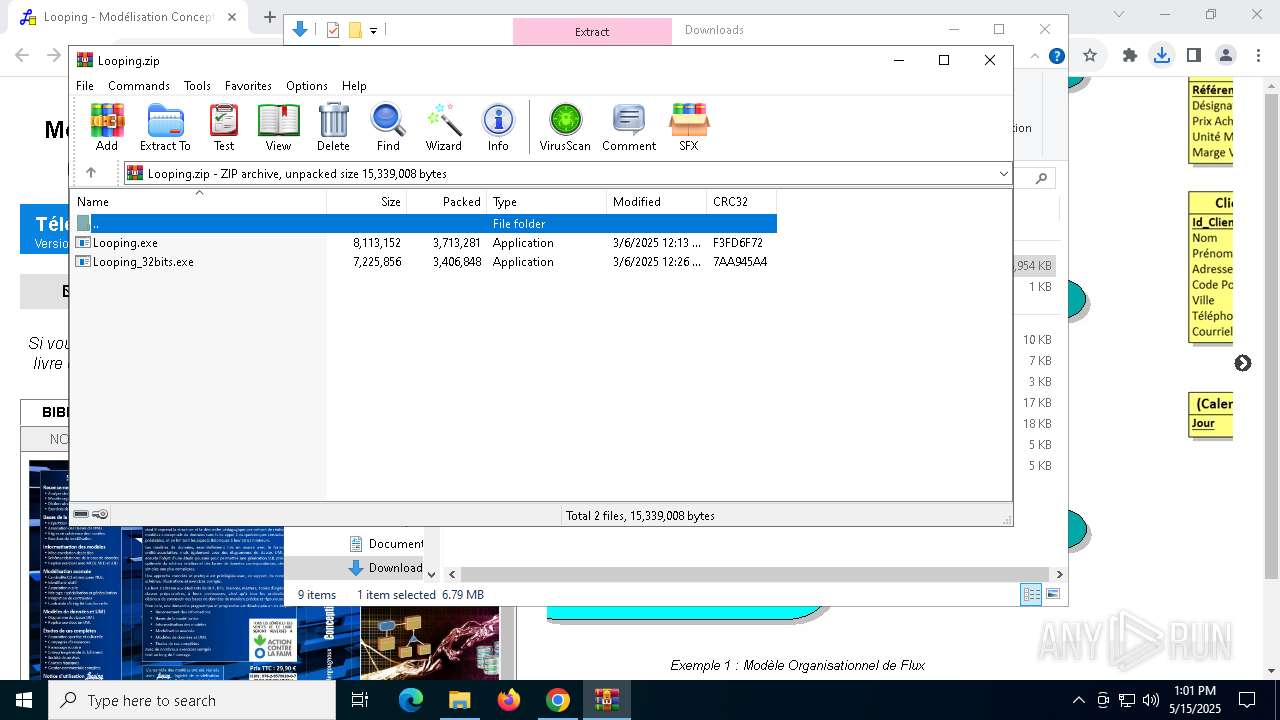
Task: Toggle Chrome side panel icon
Action: pos(1194,56)
